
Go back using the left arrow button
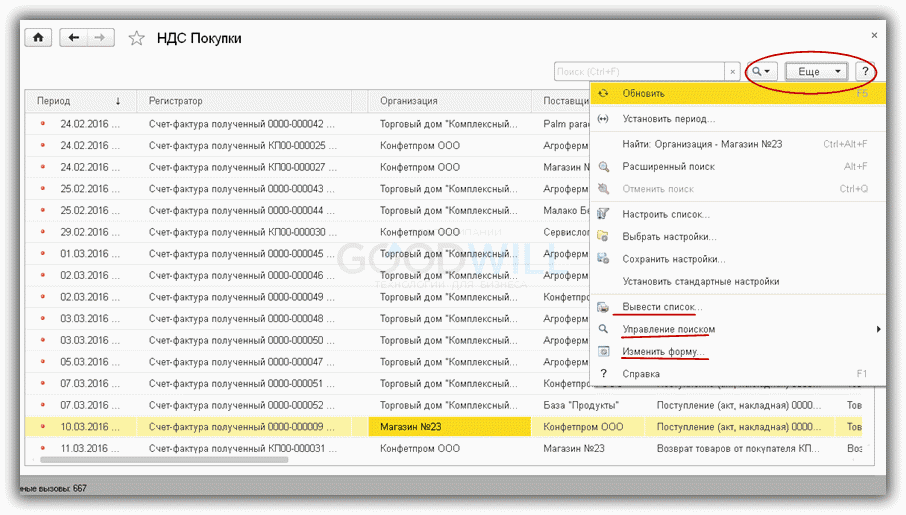[73, 38]
